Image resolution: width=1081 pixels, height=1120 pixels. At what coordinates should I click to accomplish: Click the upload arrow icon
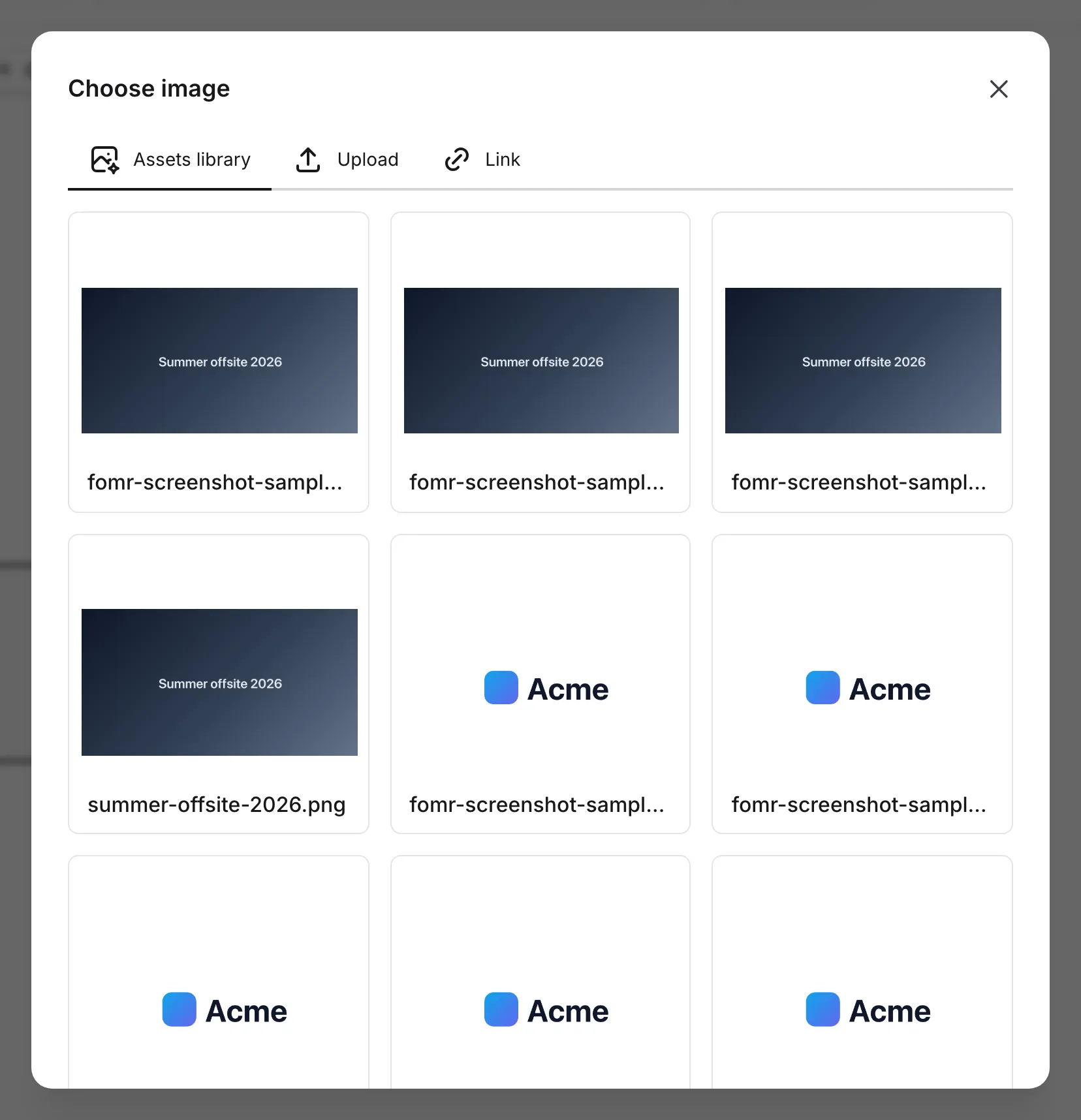pos(308,160)
